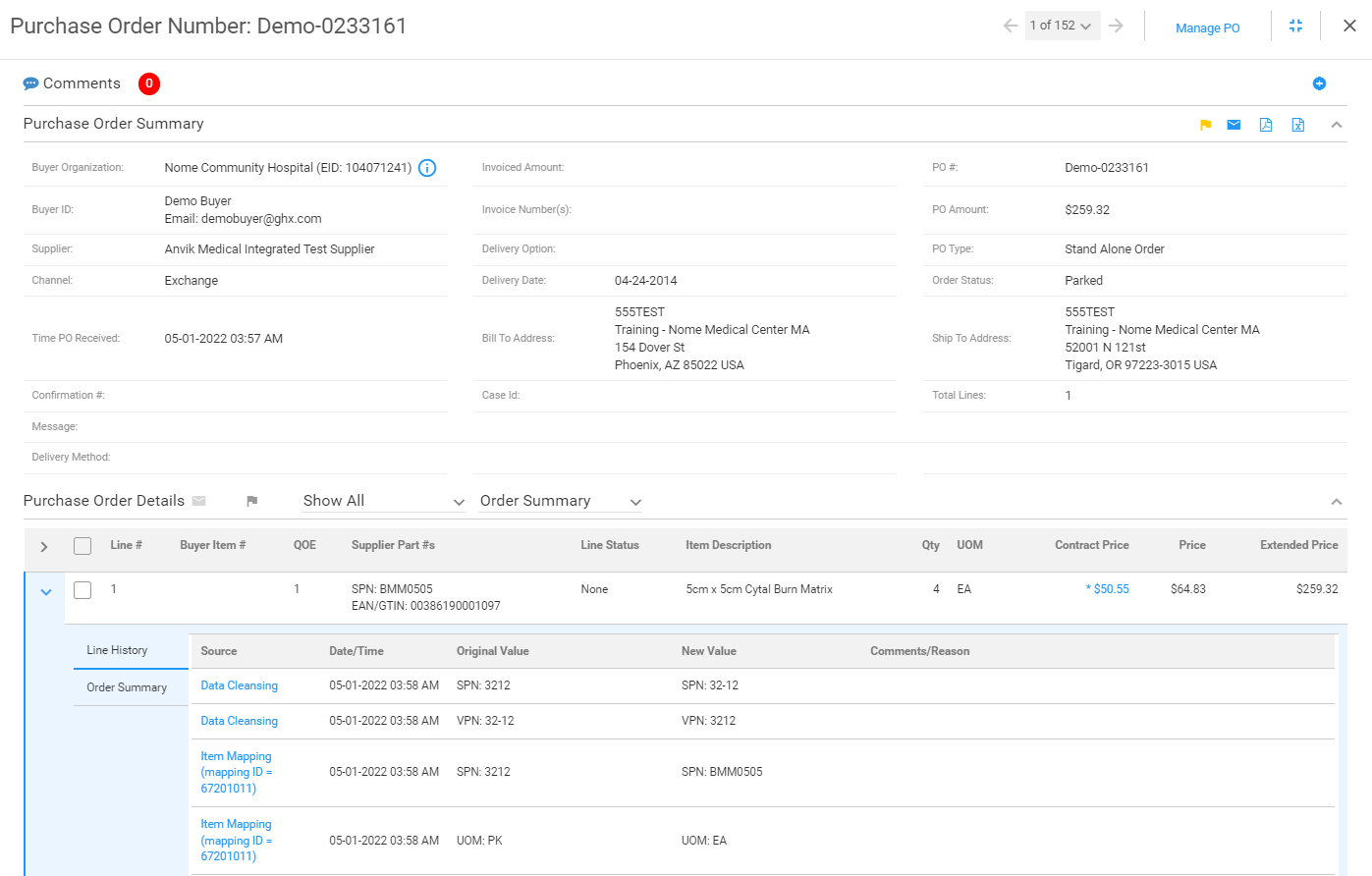Image resolution: width=1372 pixels, height=876 pixels.
Task: Click item description 5cm x 5cm Cytal Burn Matrix
Action: pyautogui.click(x=758, y=589)
